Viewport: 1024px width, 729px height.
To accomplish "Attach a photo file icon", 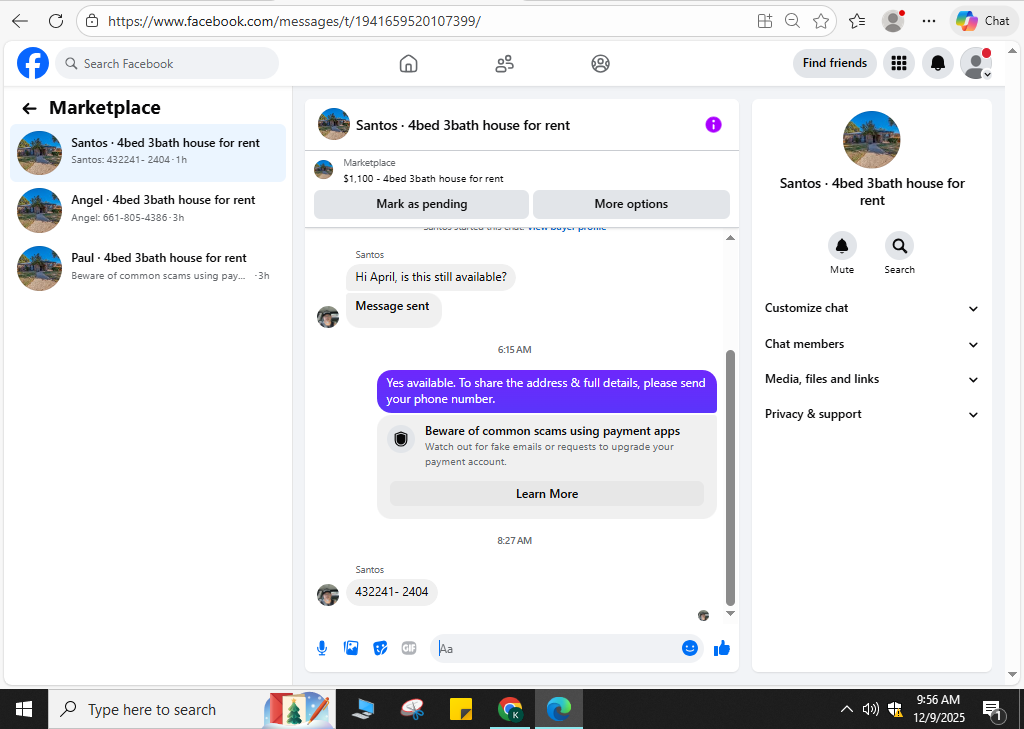I will click(351, 648).
